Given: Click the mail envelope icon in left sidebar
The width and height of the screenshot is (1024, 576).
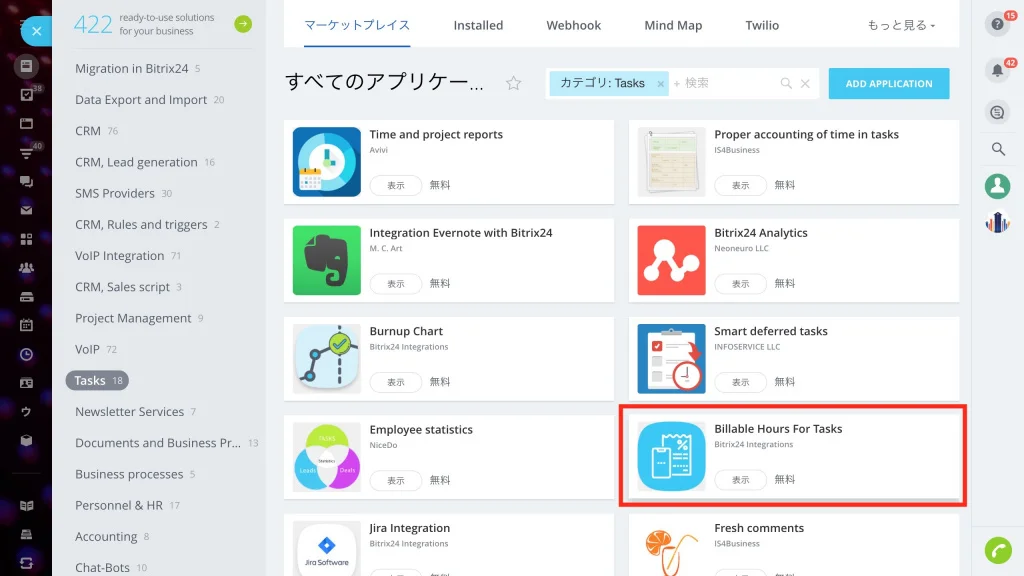Looking at the screenshot, I should 26,210.
